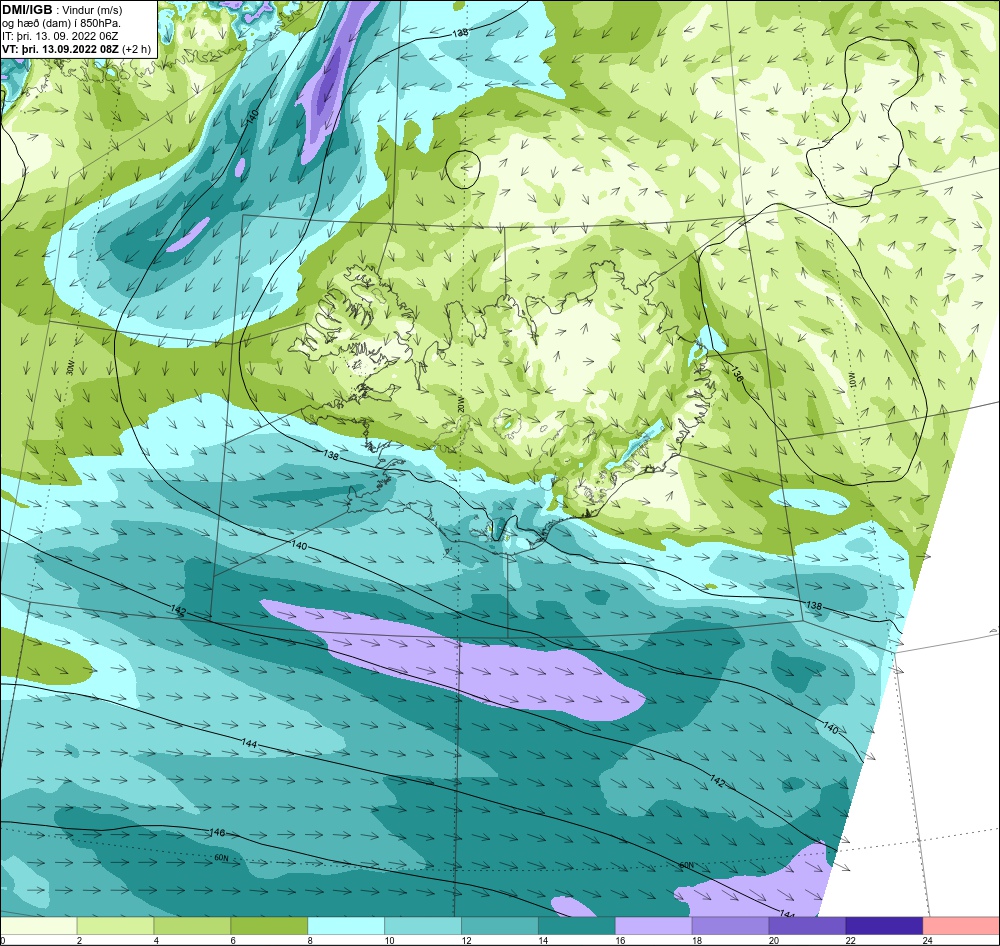Screen dimensions: 1000x946
Task: Choose the 22–24 m/s dark indigo swatch
Action: (x=884, y=926)
